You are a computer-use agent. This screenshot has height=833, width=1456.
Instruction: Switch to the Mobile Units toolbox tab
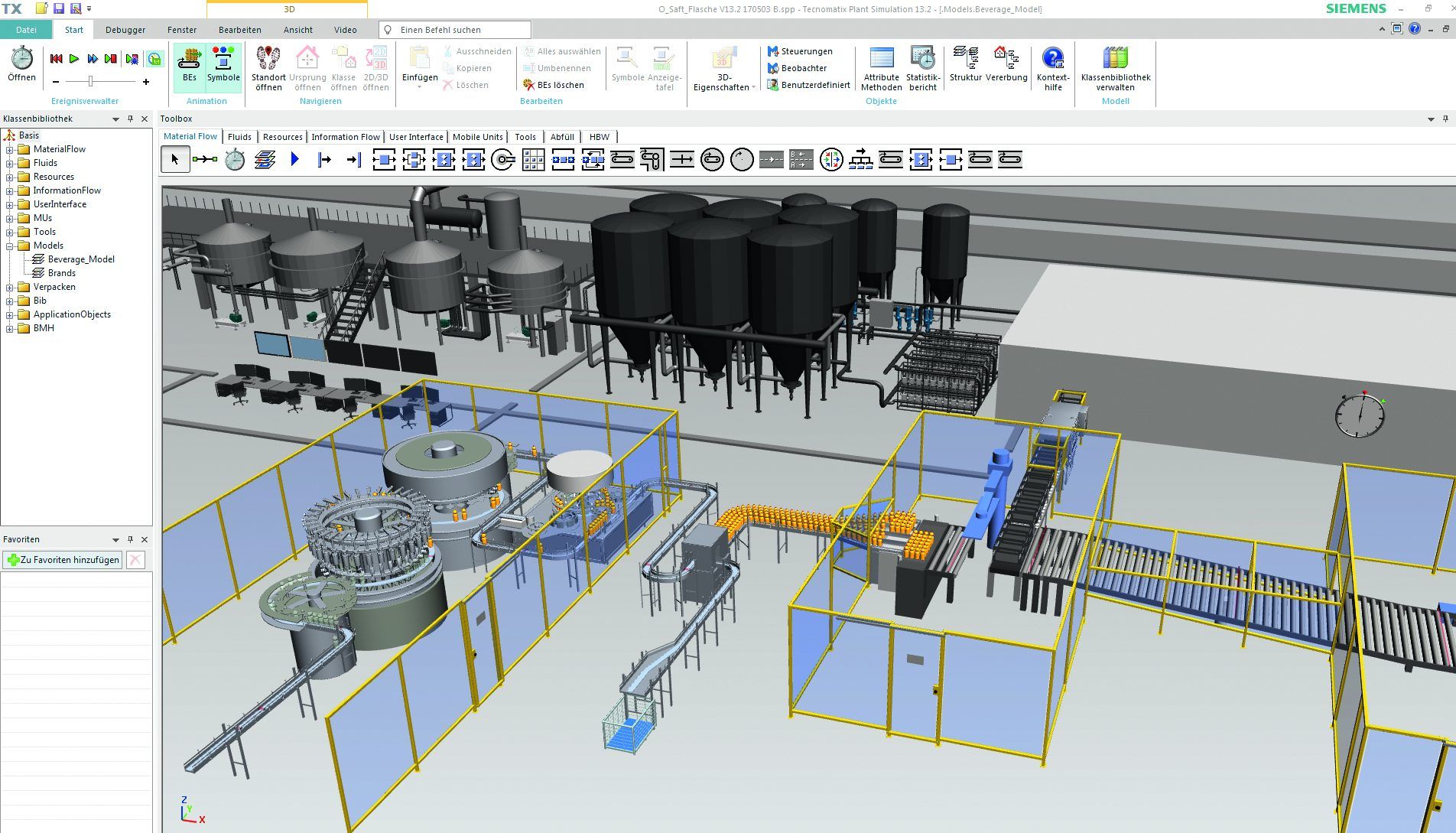pyautogui.click(x=478, y=137)
